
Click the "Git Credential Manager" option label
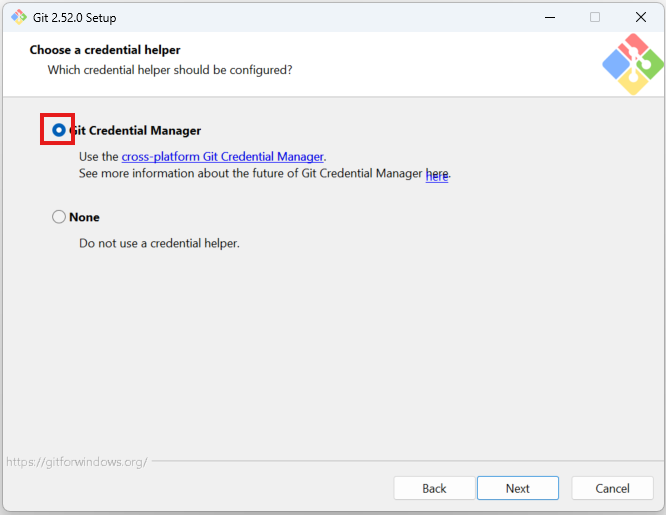[136, 131]
